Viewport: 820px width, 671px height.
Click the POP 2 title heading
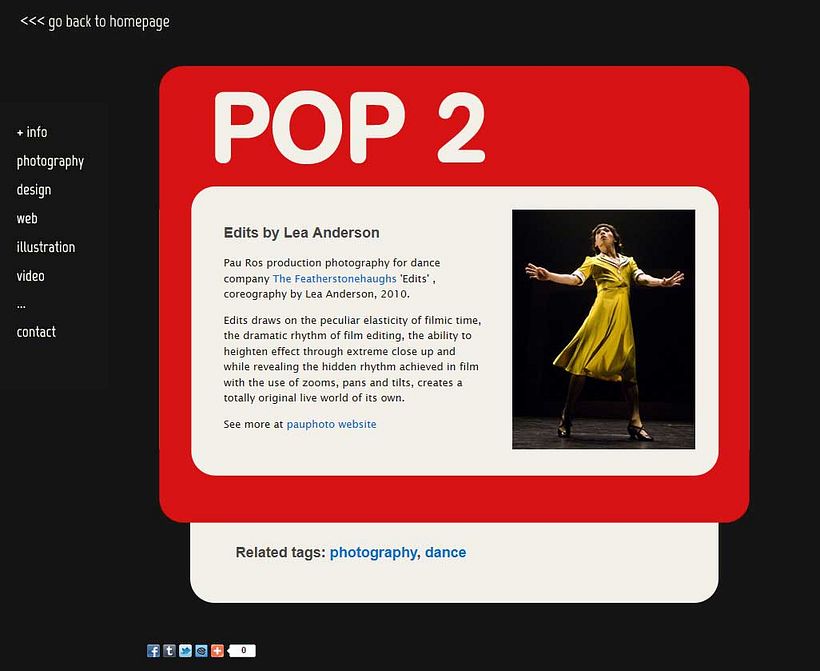(350, 127)
